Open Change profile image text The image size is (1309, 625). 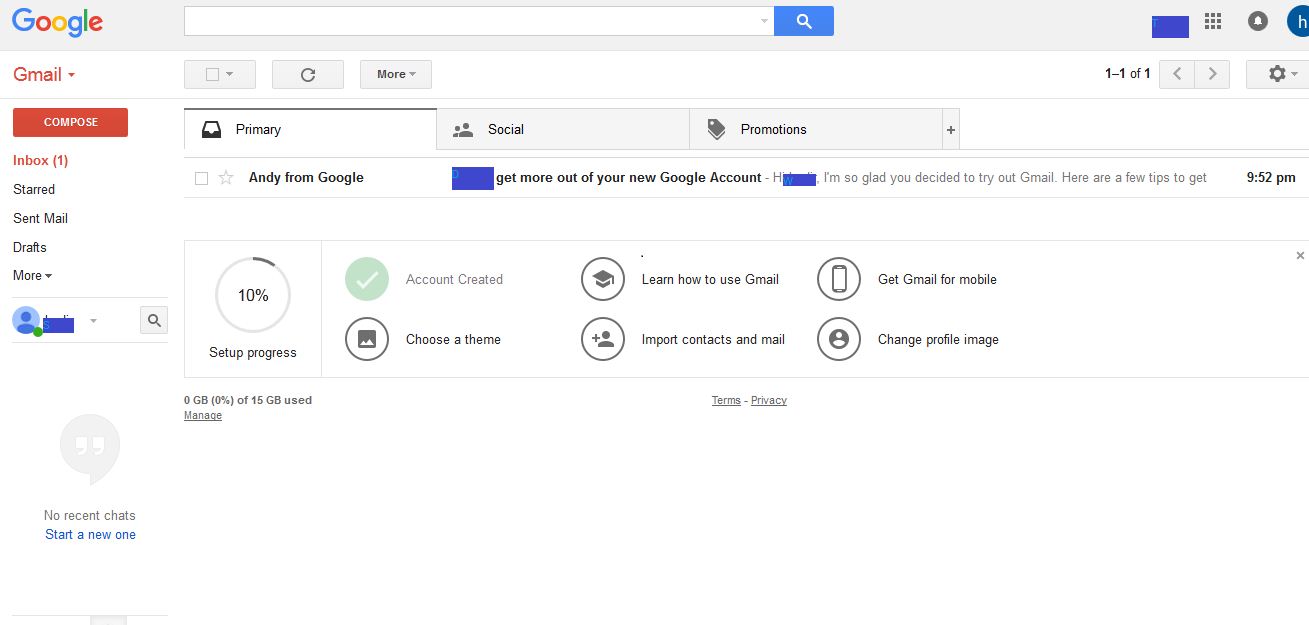938,340
